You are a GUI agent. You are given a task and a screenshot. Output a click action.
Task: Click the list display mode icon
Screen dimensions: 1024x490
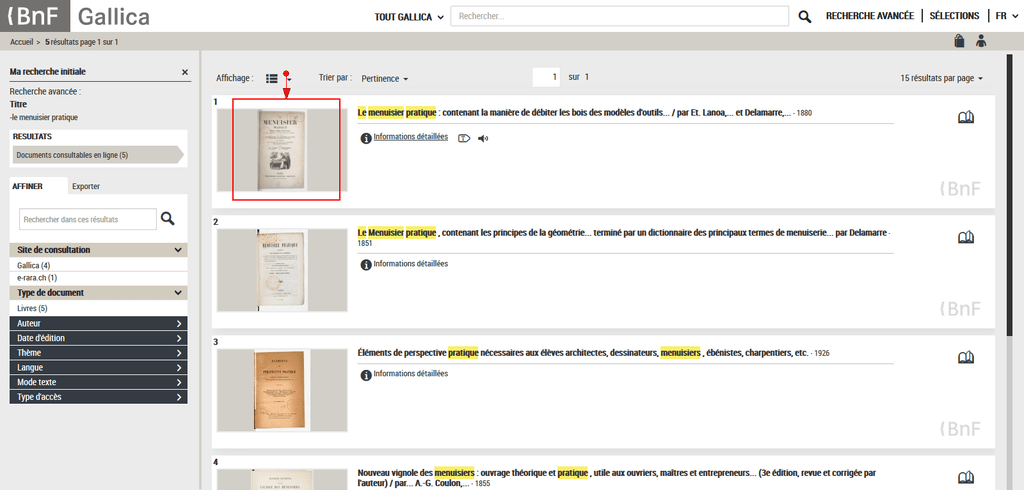click(x=272, y=78)
